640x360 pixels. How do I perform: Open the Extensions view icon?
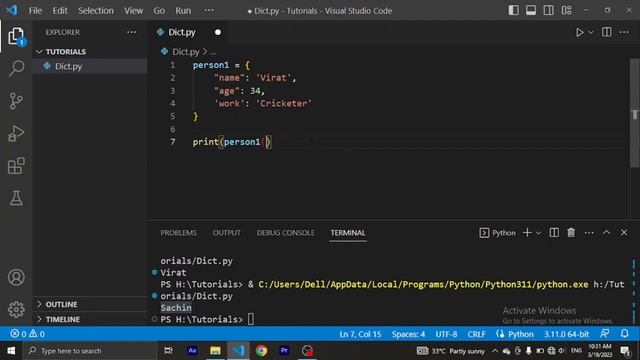tap(16, 166)
